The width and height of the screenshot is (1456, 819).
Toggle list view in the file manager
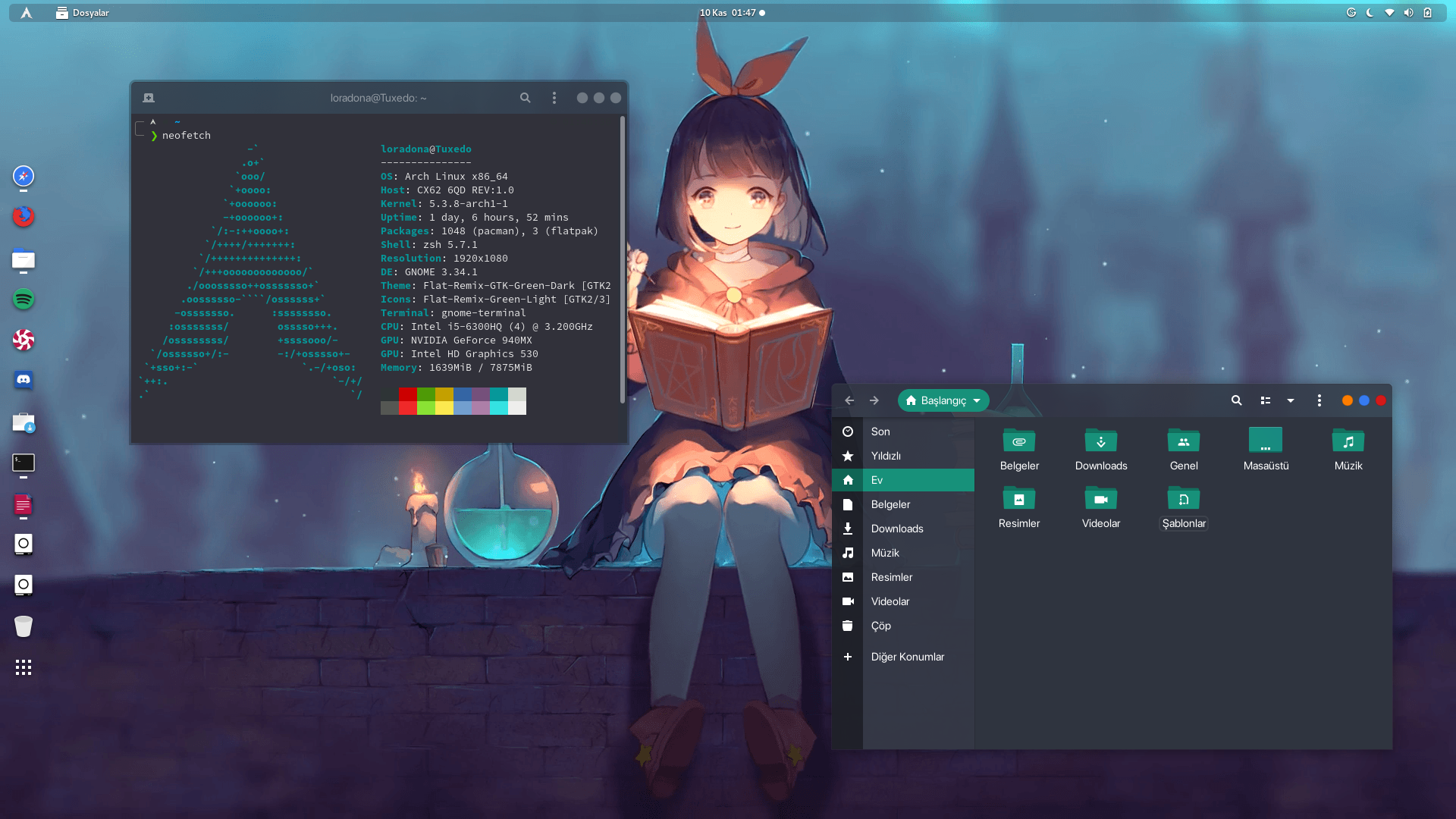(x=1266, y=400)
